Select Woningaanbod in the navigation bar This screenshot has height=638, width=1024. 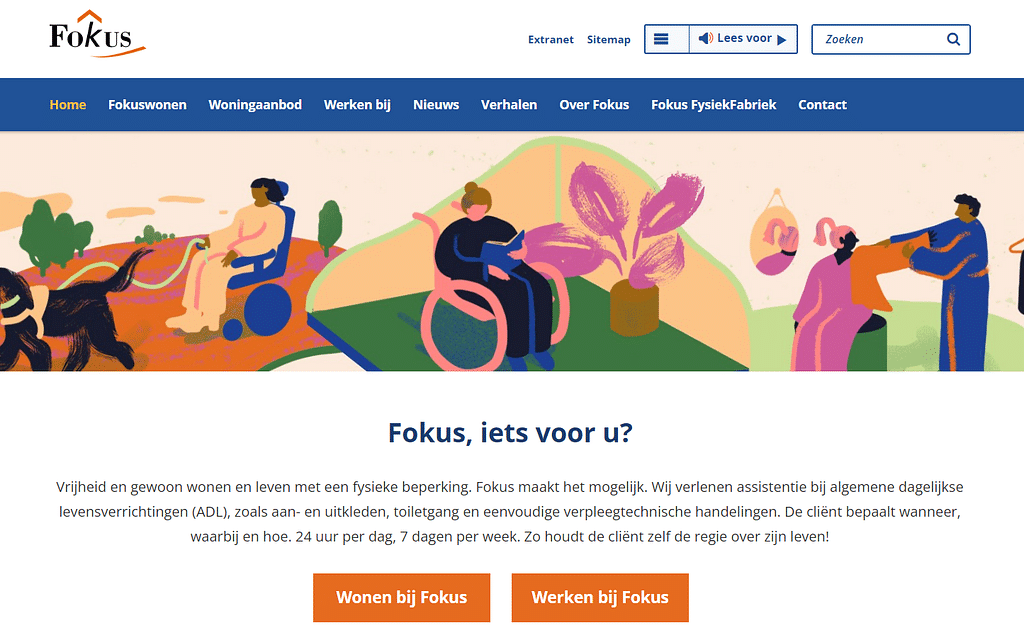pos(255,105)
